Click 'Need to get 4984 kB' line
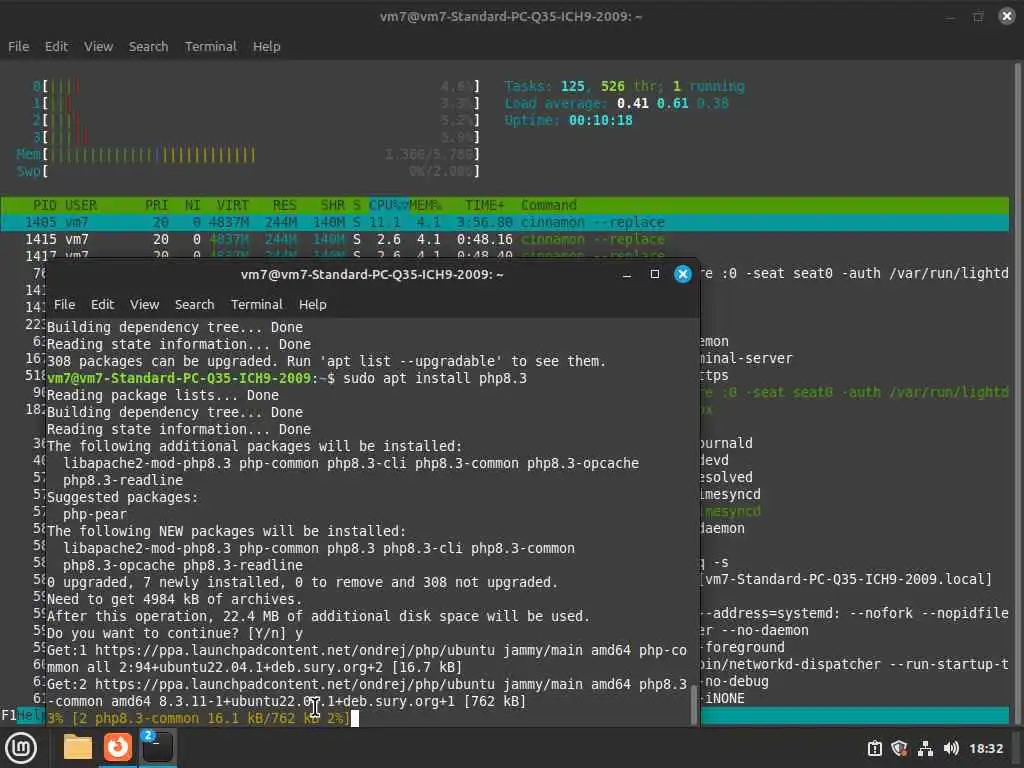The width and height of the screenshot is (1024, 768). click(174, 600)
